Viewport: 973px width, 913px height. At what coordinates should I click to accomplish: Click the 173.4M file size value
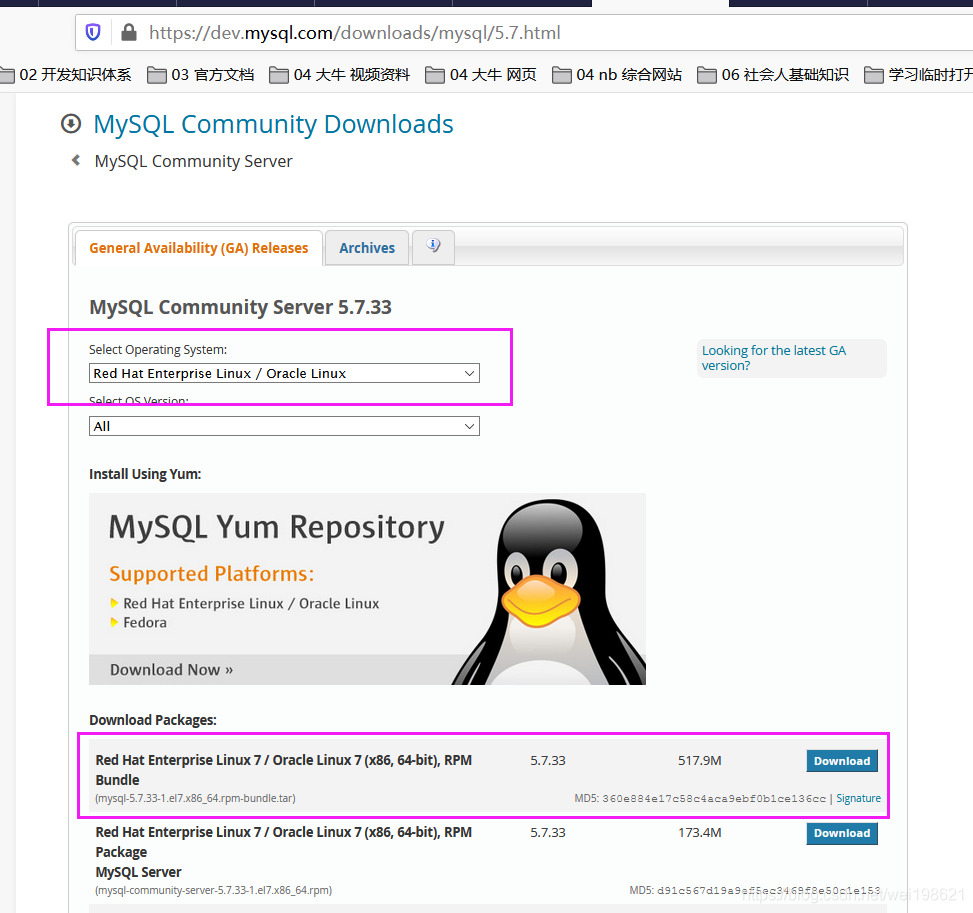coord(699,832)
